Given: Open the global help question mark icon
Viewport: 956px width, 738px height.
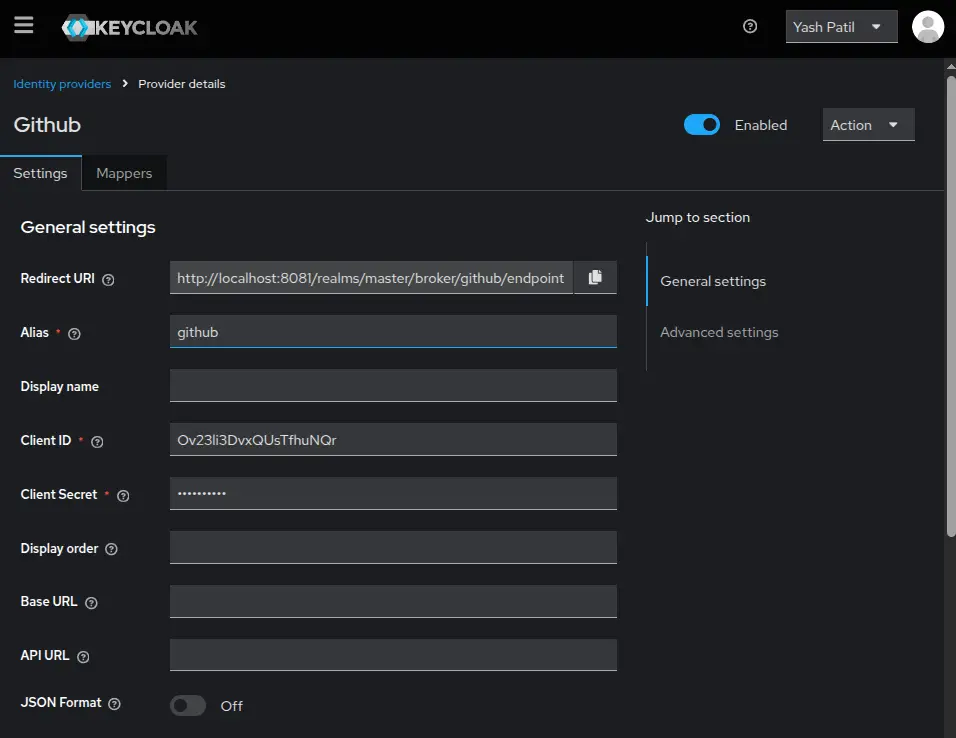Looking at the screenshot, I should tap(750, 27).
